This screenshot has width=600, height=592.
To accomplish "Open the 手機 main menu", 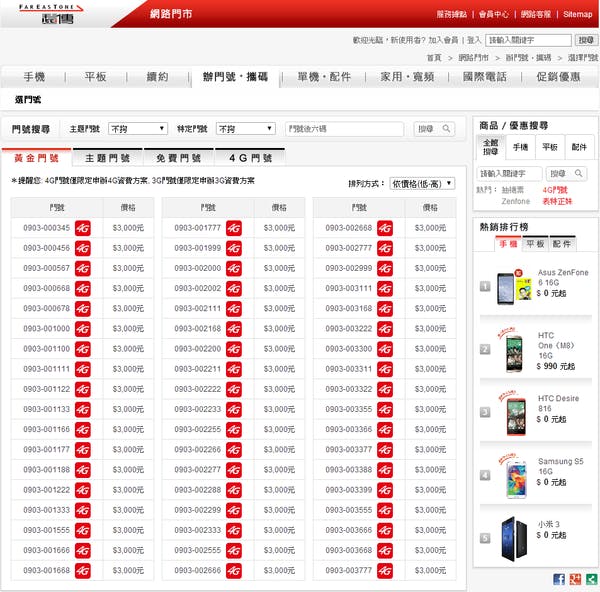I will click(34, 77).
